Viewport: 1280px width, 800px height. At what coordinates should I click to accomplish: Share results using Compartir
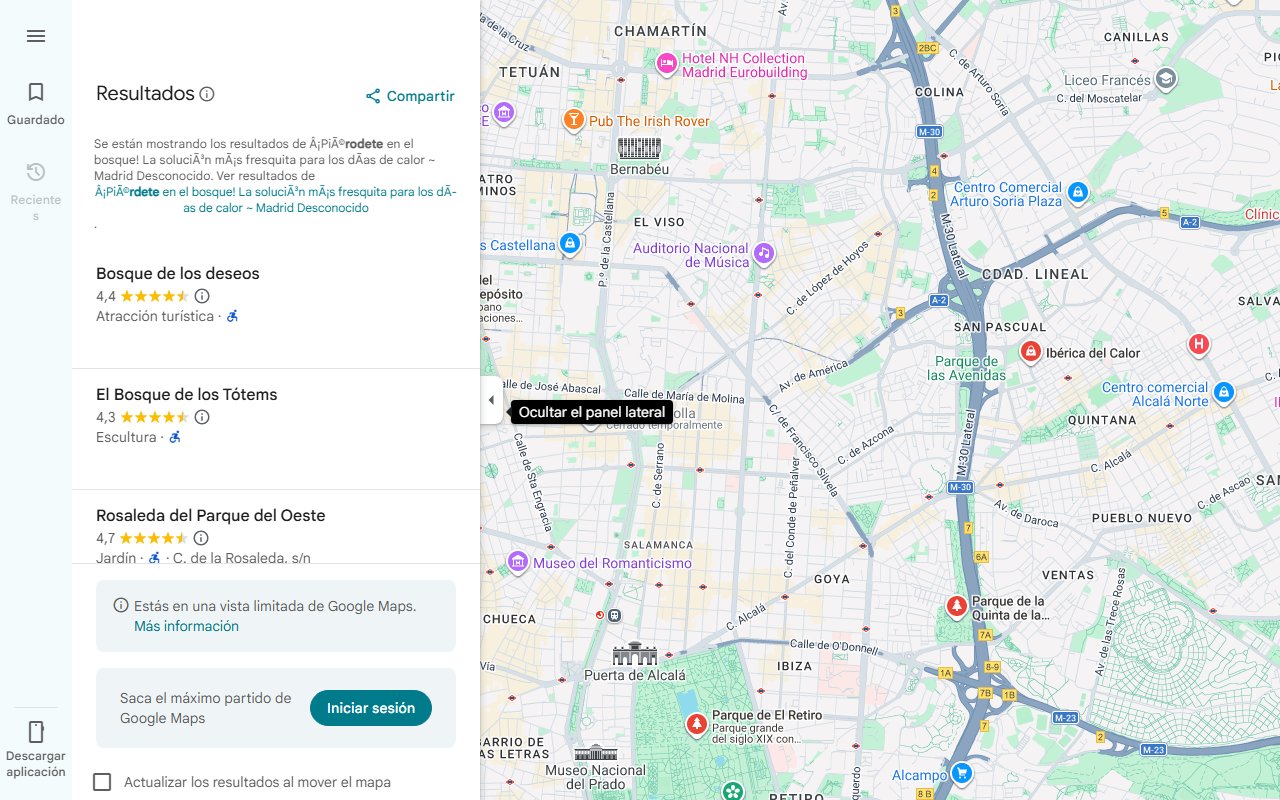click(x=410, y=96)
